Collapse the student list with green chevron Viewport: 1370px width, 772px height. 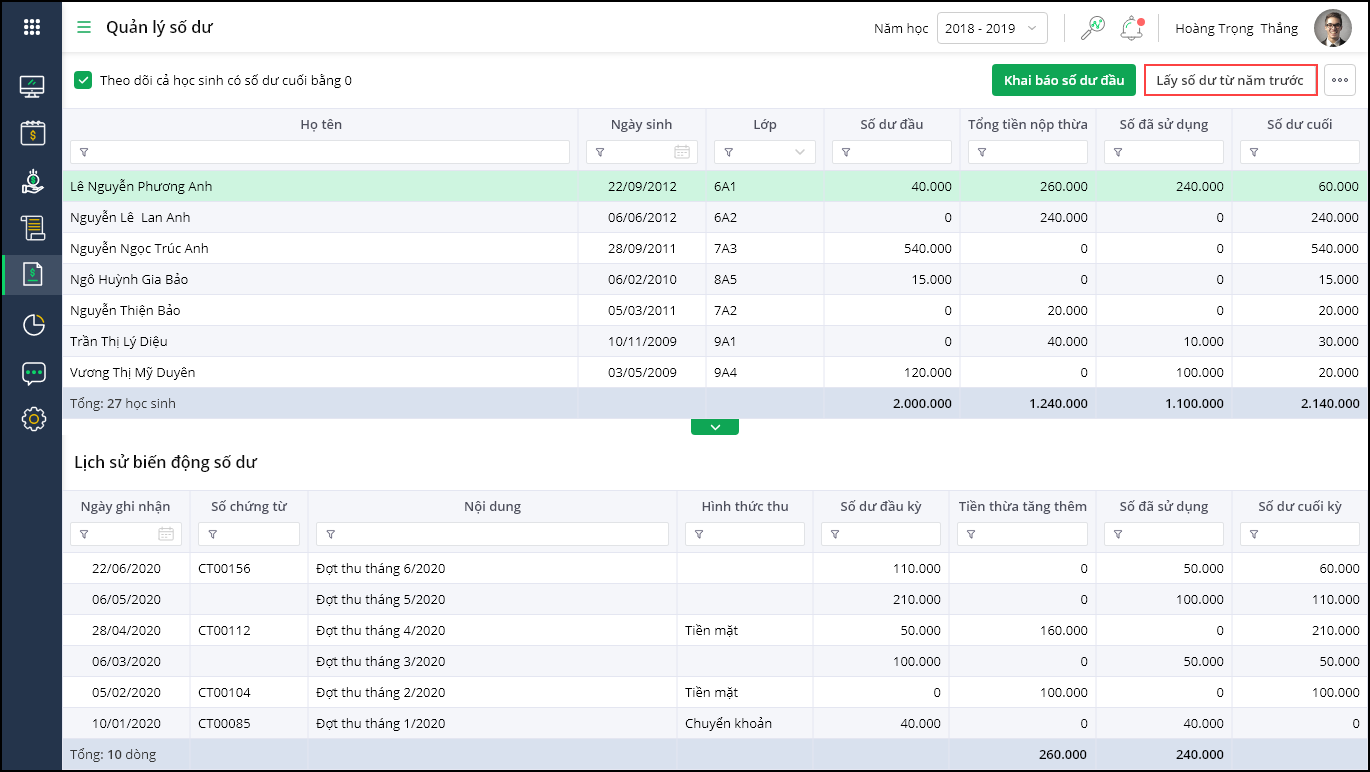pyautogui.click(x=714, y=427)
